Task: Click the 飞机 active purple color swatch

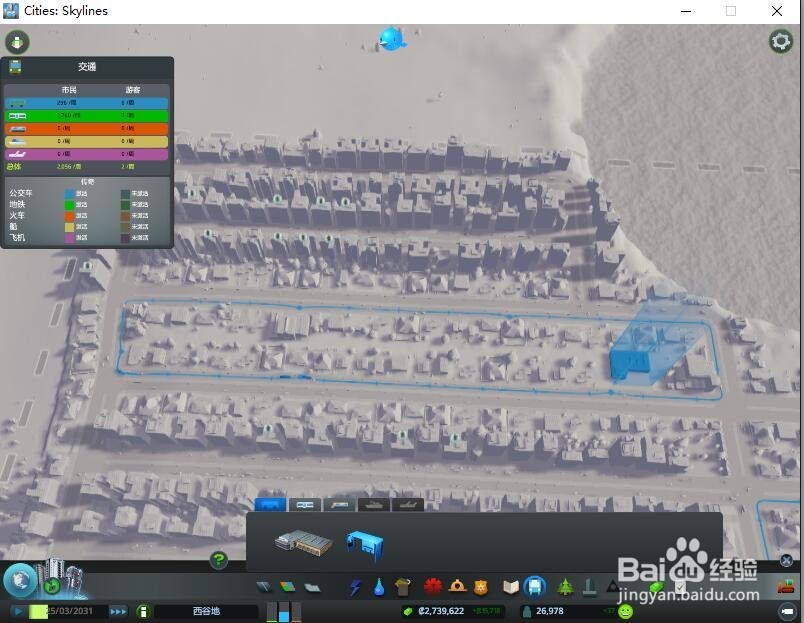Action: point(69,238)
